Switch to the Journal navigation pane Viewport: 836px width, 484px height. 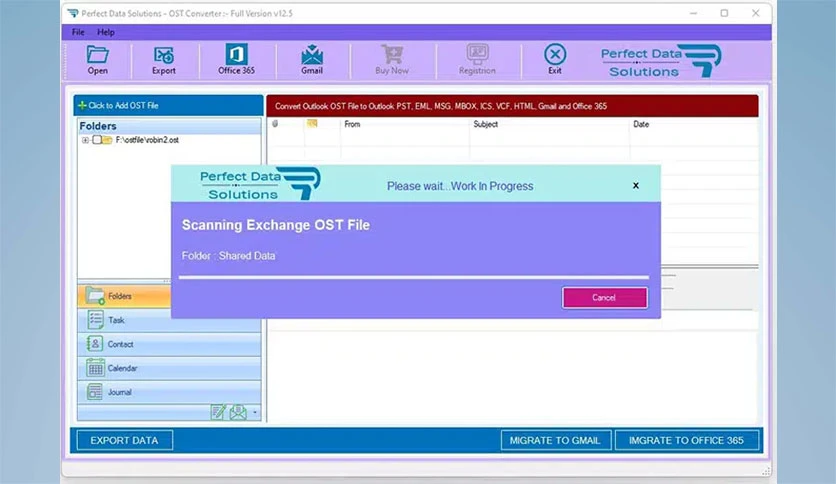click(x=169, y=392)
